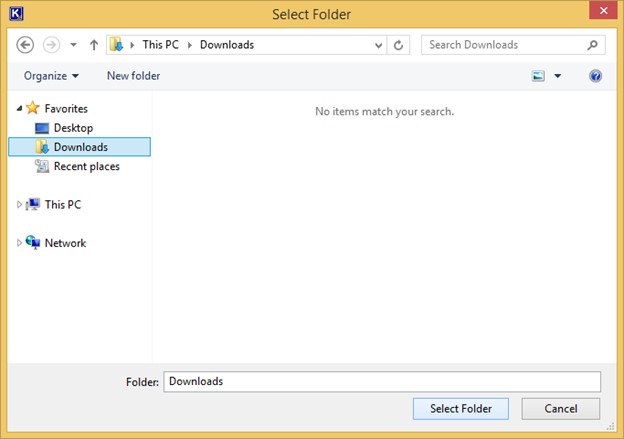
Task: Open the Organize menu
Action: (51, 76)
